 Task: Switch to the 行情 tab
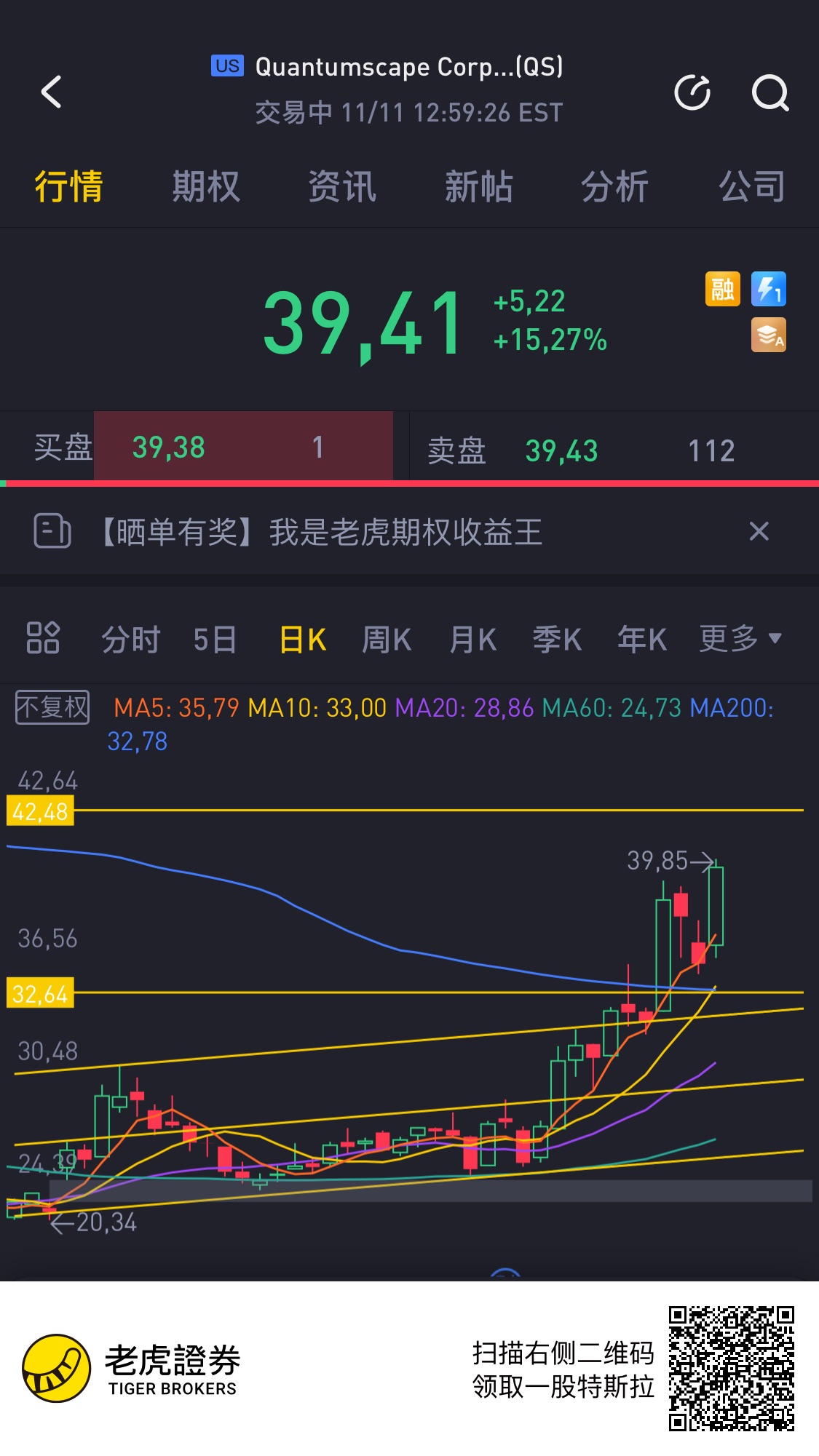point(69,186)
